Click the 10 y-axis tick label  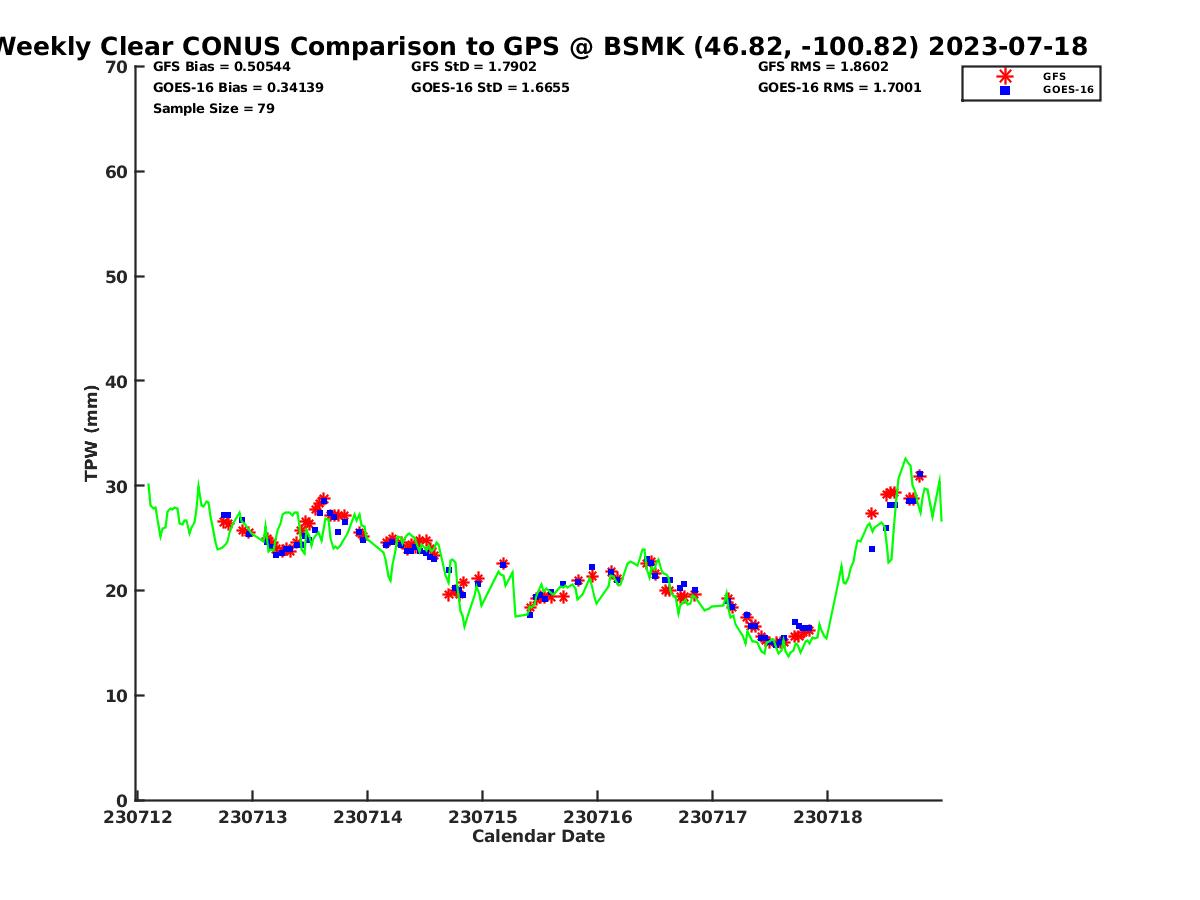point(117,696)
